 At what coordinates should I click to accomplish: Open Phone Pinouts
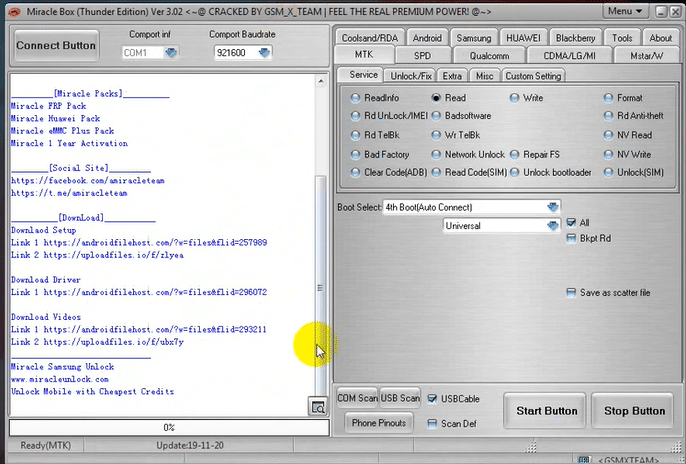[x=379, y=423]
